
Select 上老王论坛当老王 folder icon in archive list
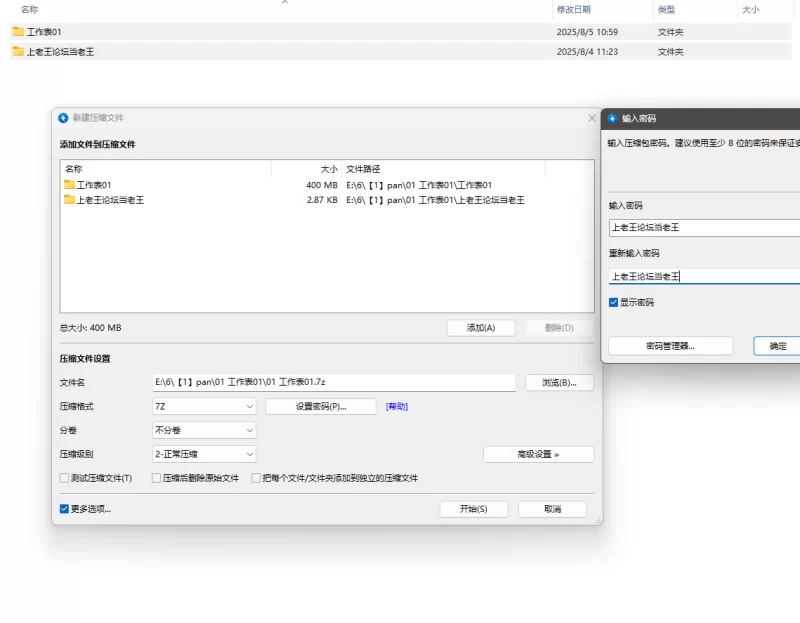70,200
